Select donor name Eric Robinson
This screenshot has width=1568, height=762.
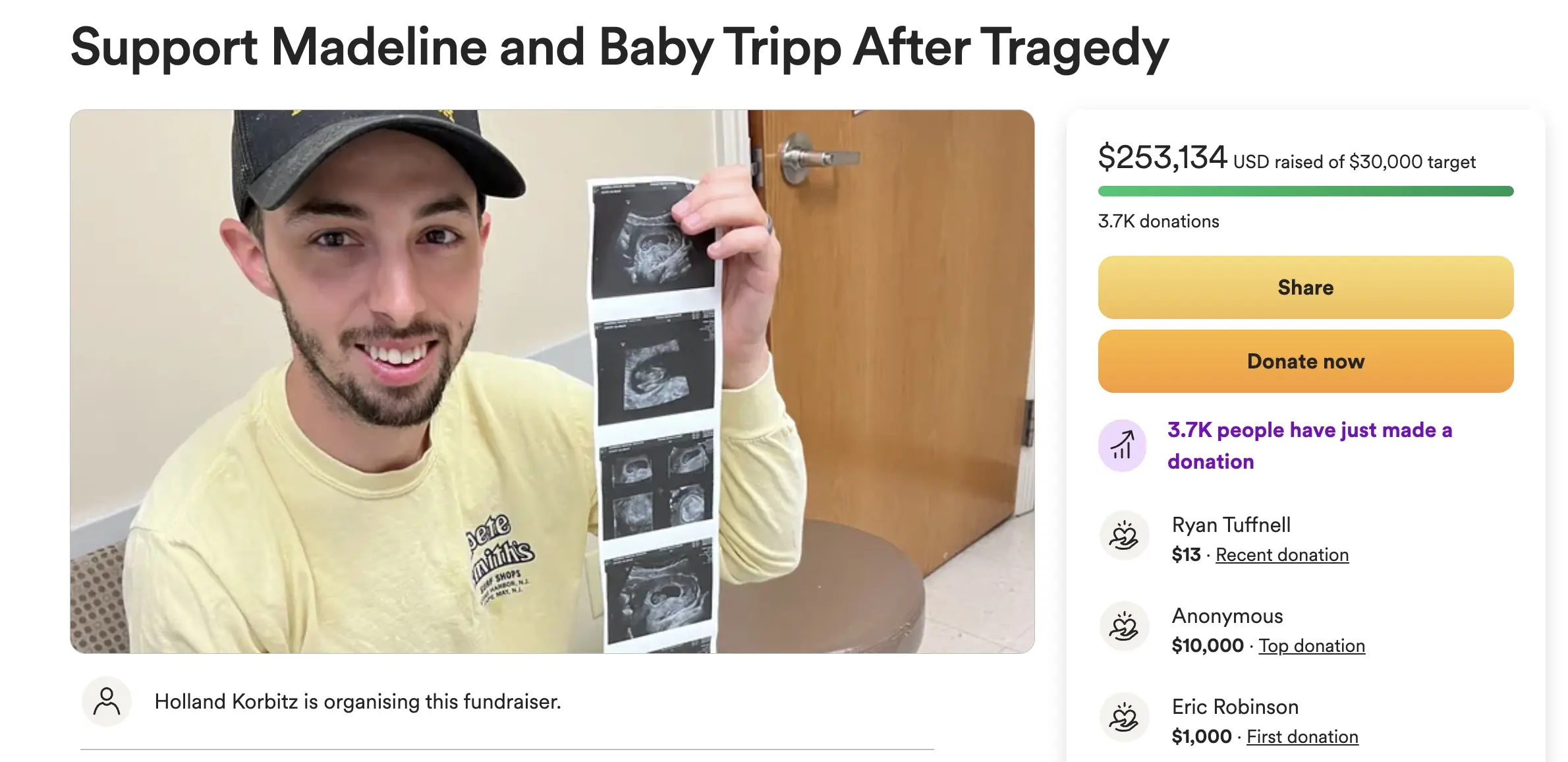[x=1235, y=707]
